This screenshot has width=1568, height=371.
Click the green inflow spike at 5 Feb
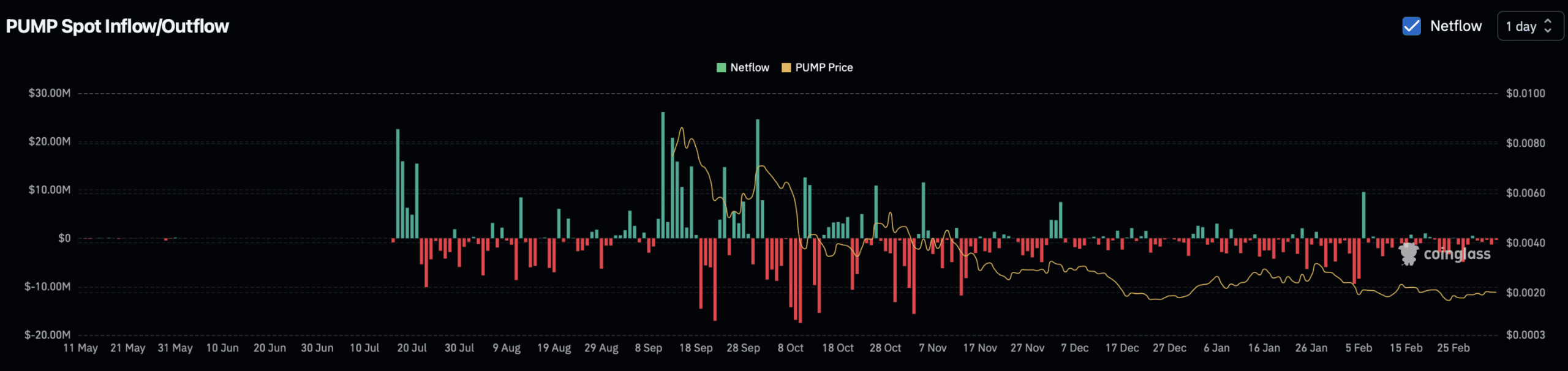[1363, 215]
